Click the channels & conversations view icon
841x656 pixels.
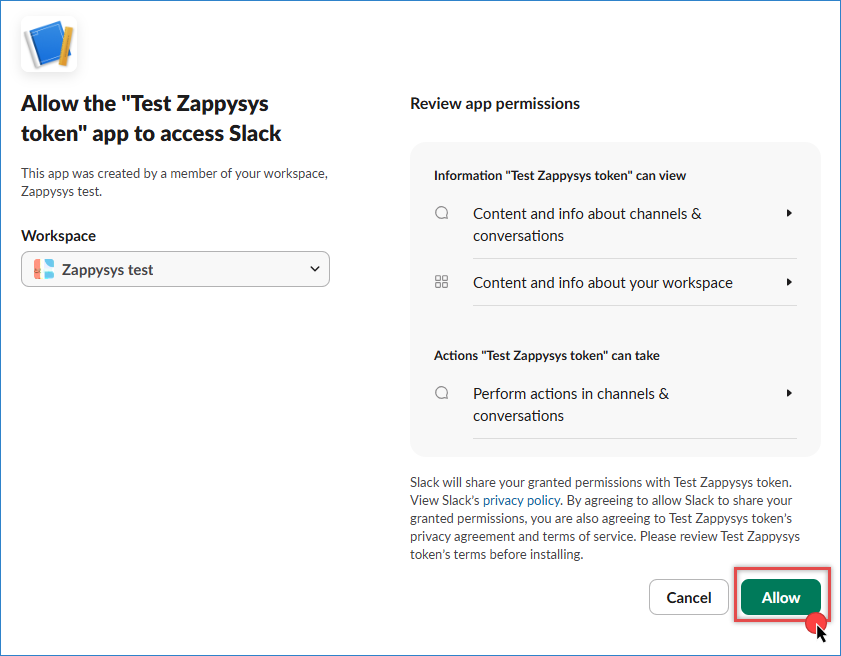point(442,213)
